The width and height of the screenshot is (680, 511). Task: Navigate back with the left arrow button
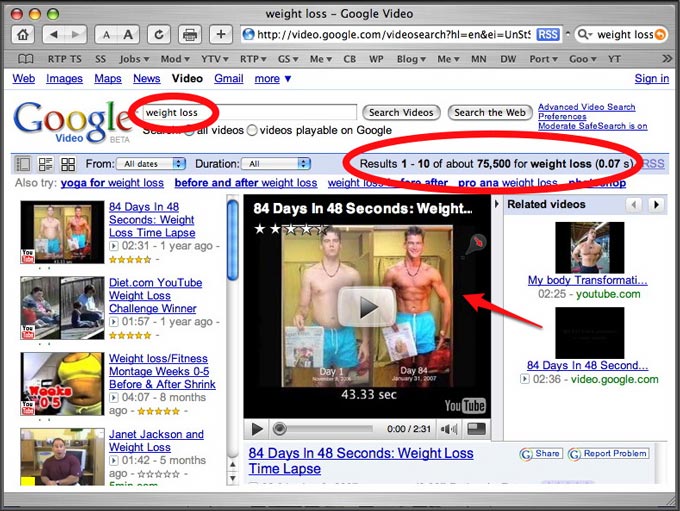(54, 34)
